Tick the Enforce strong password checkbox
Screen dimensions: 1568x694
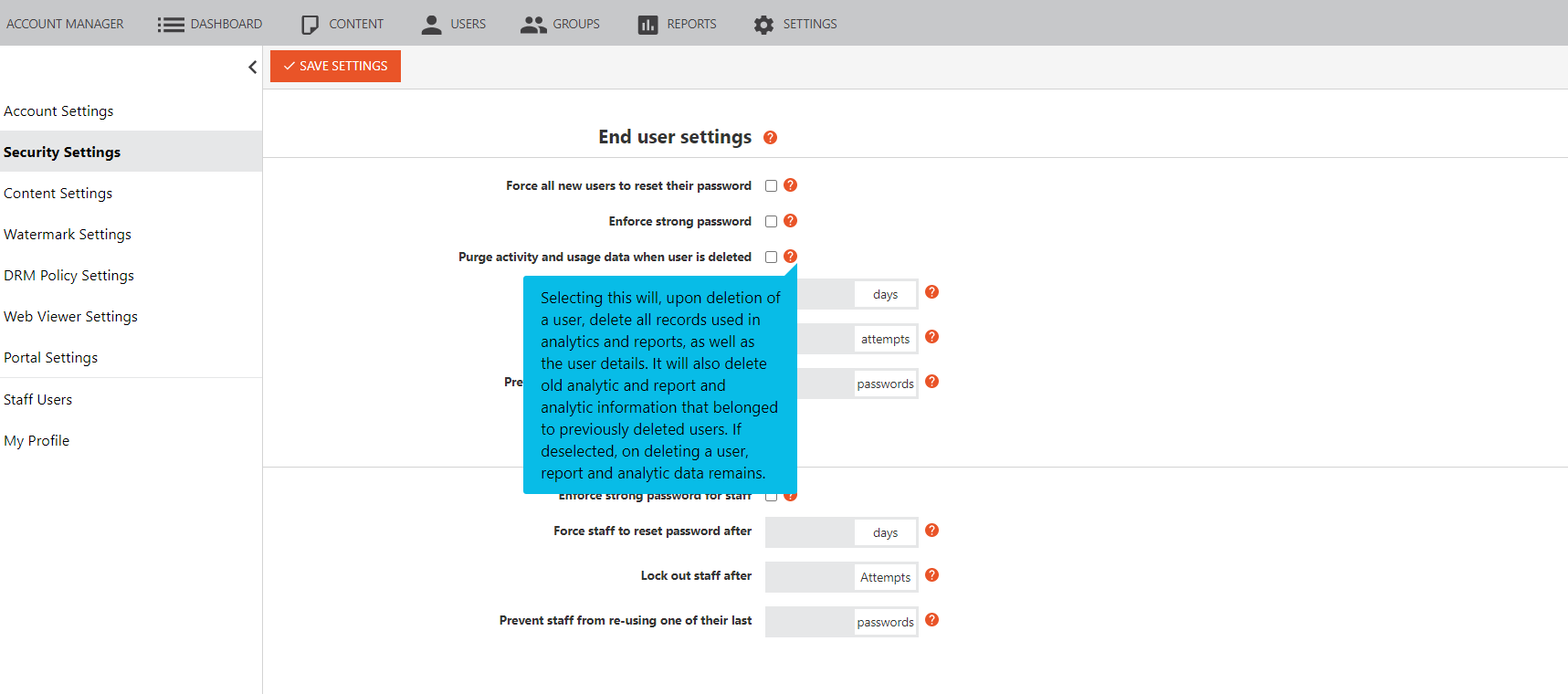click(771, 222)
